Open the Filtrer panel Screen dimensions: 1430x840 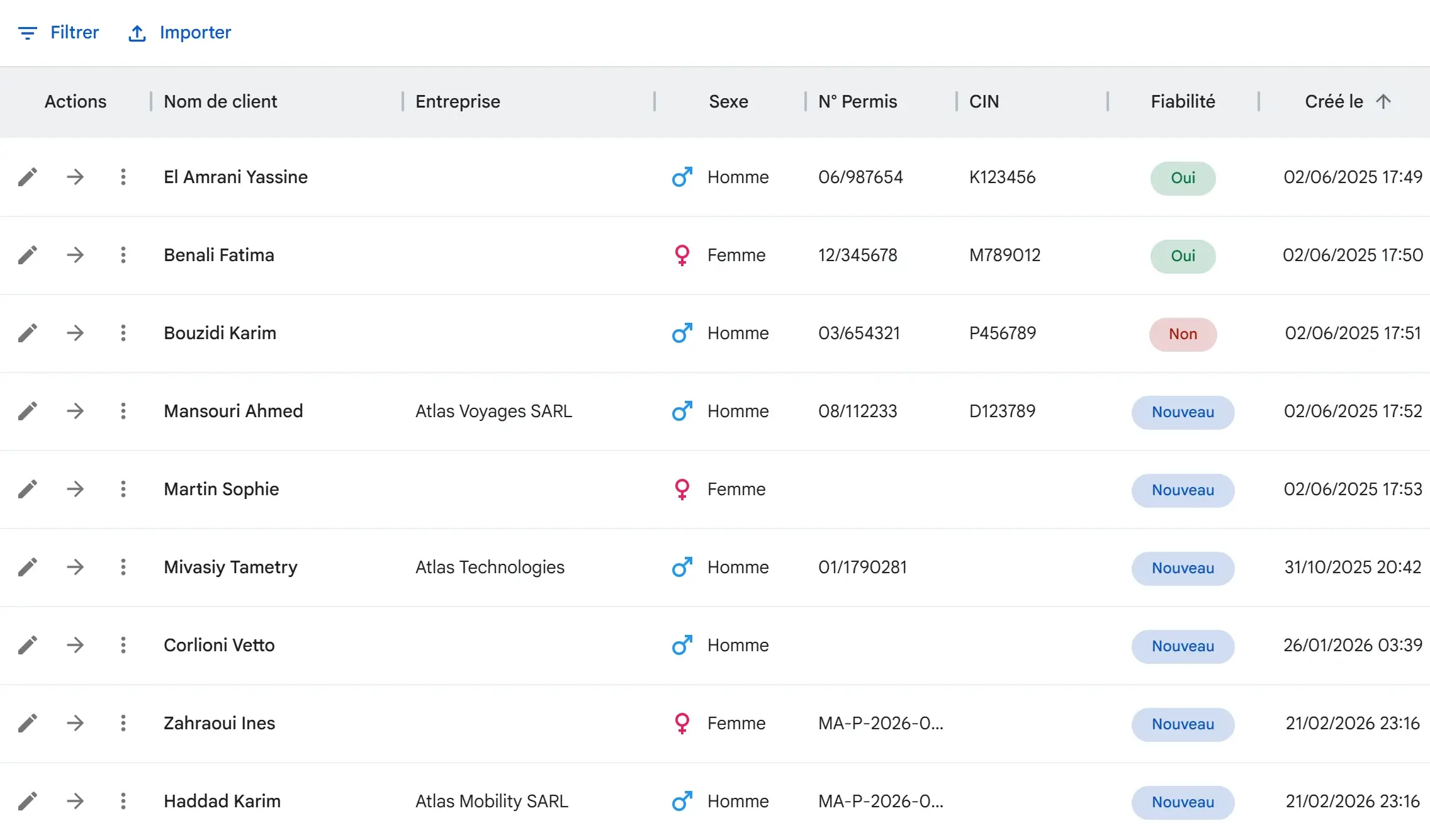(74, 33)
